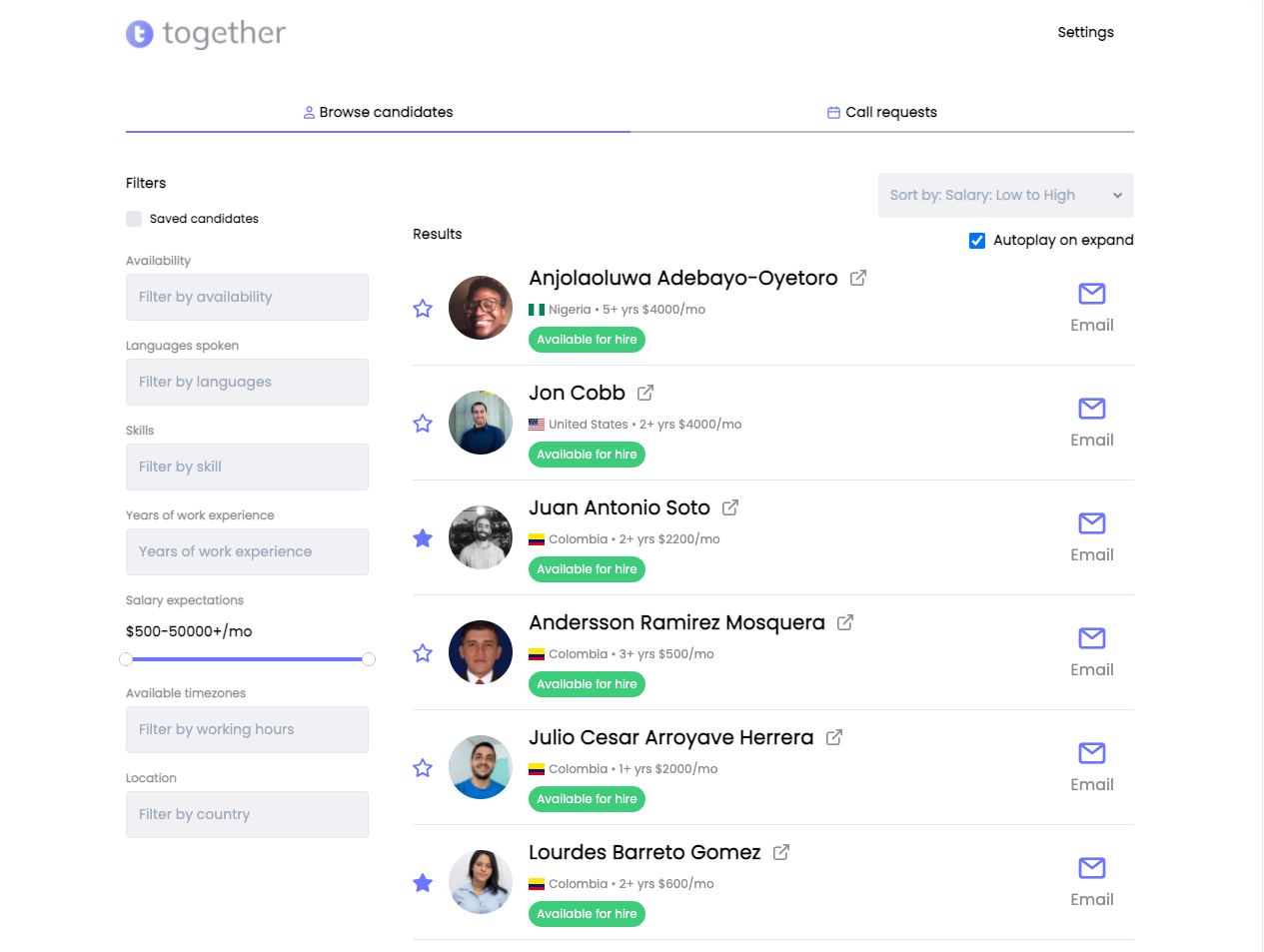Switch to the Call requests tab
The width and height of the screenshot is (1264, 952).
882,112
